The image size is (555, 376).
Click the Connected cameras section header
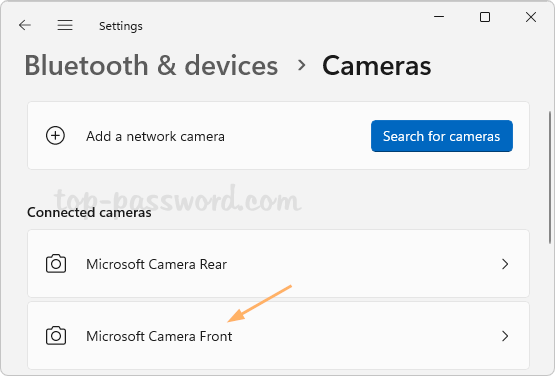pyautogui.click(x=89, y=212)
